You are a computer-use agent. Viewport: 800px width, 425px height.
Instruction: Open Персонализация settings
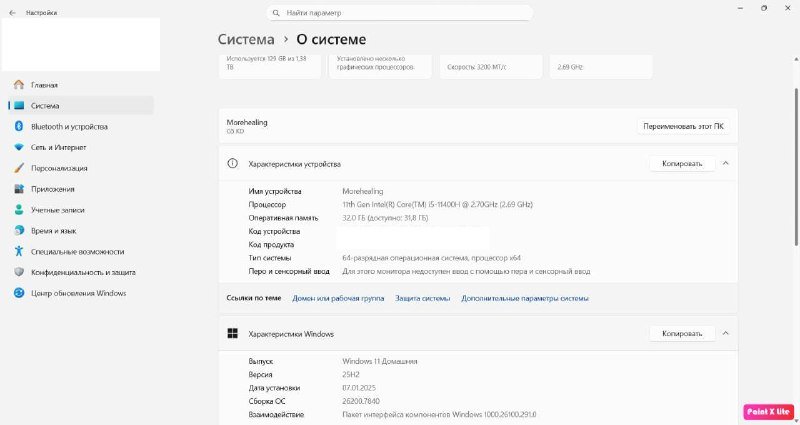[x=81, y=168]
